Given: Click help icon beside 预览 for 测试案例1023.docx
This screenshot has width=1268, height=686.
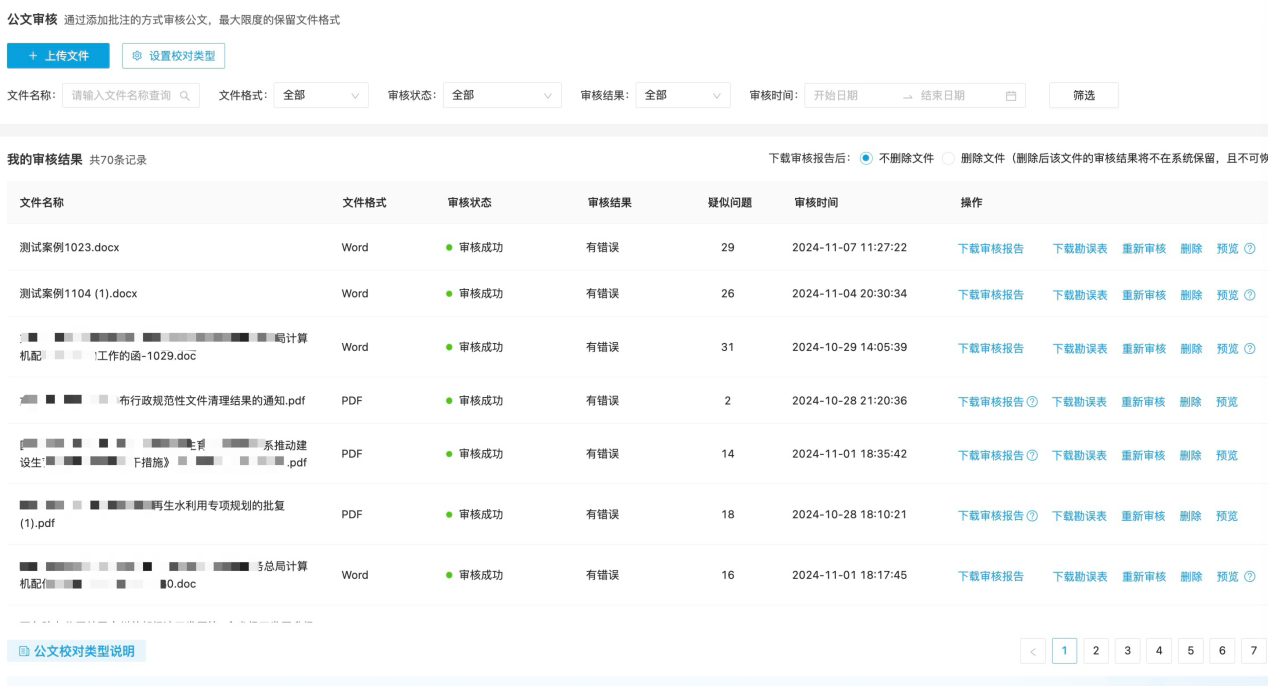Looking at the screenshot, I should point(1250,248).
